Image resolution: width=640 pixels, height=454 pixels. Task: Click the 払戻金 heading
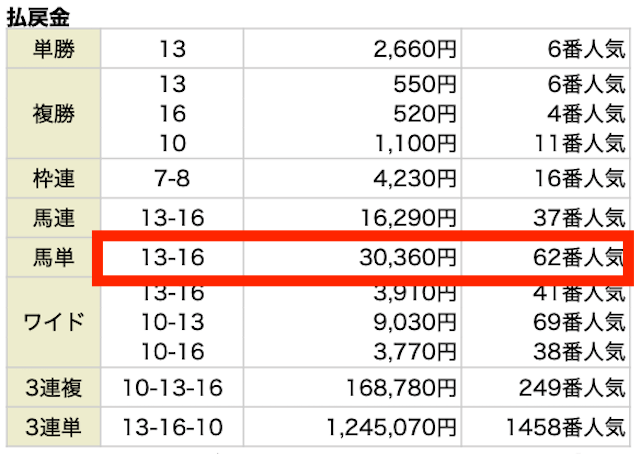point(38,18)
